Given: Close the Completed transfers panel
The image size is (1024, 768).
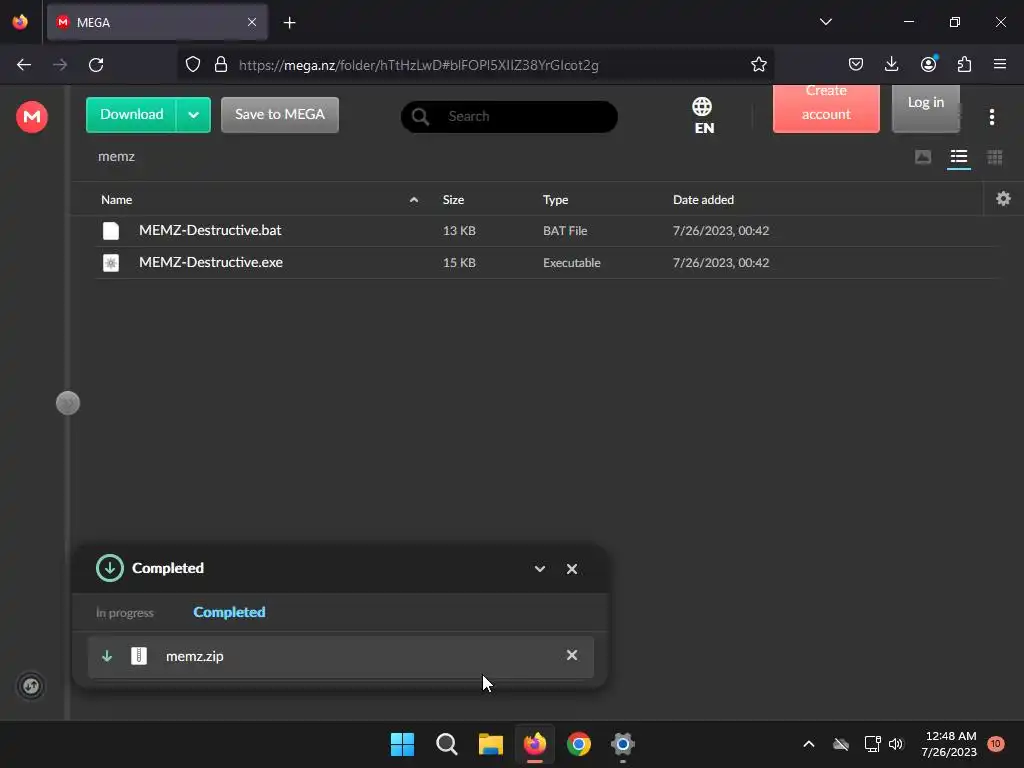Looking at the screenshot, I should pos(571,569).
